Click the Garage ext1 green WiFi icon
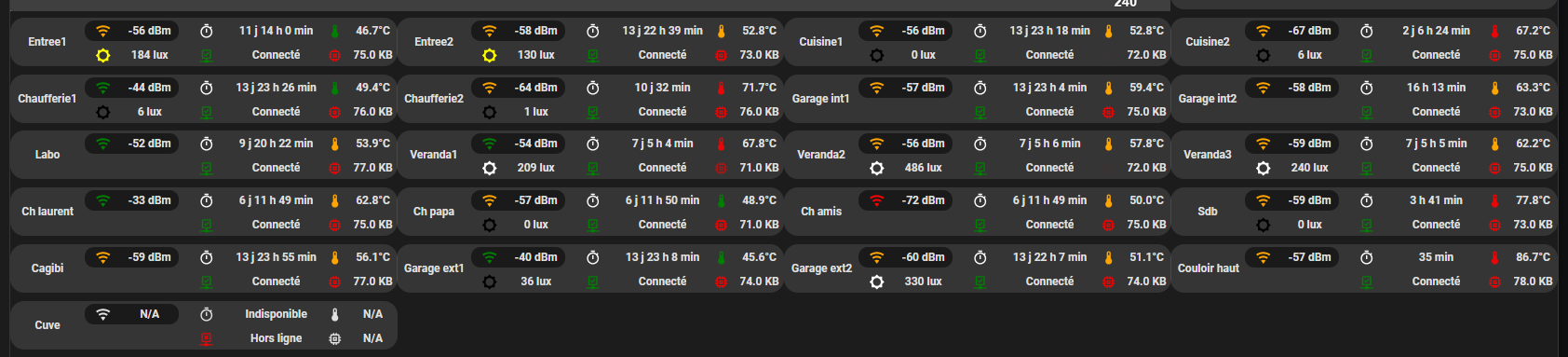Screen dimensions: 1568x357 click(490, 257)
